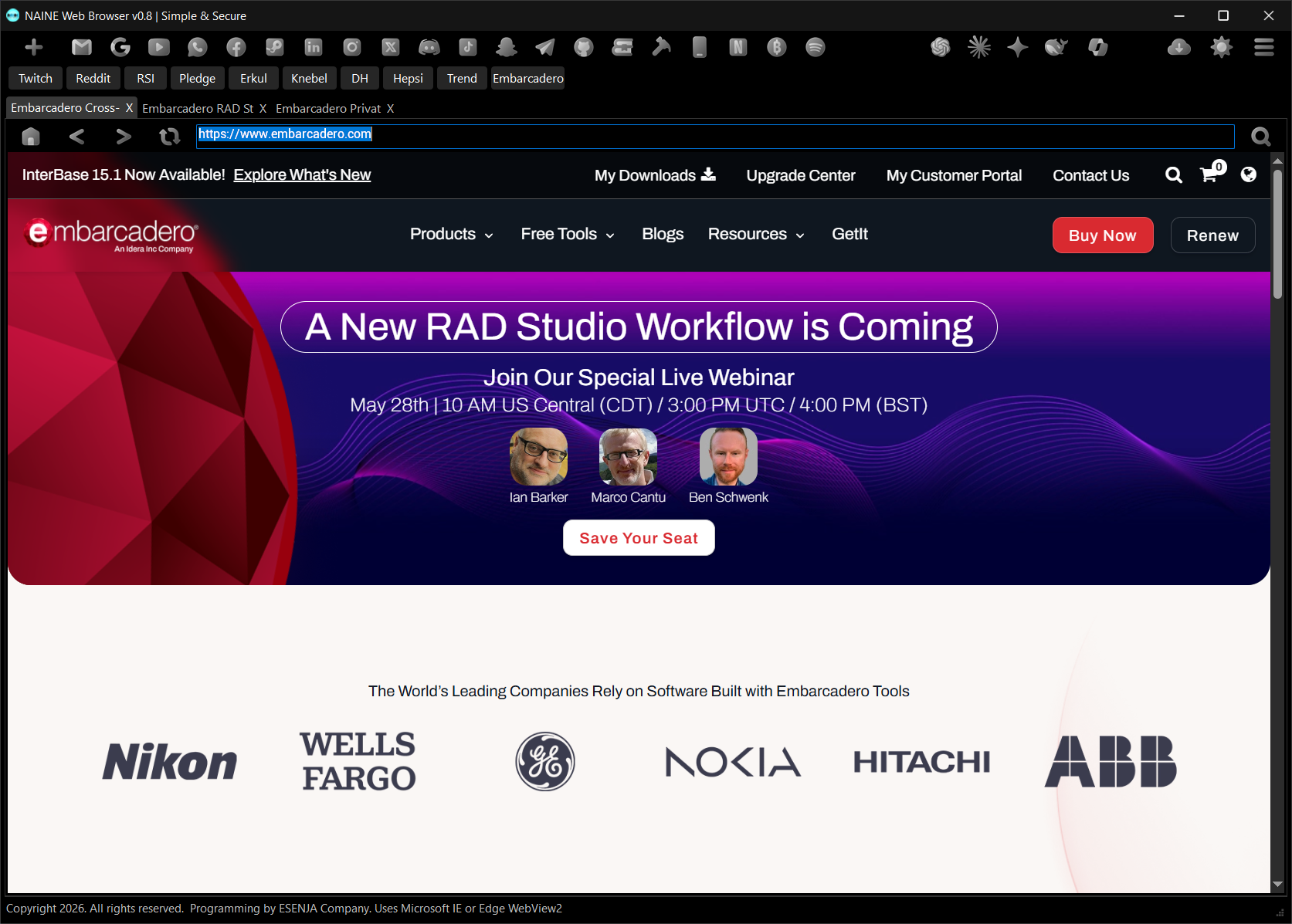1292x924 pixels.
Task: Open the WhatsApp shortcut icon
Action: 198,47
